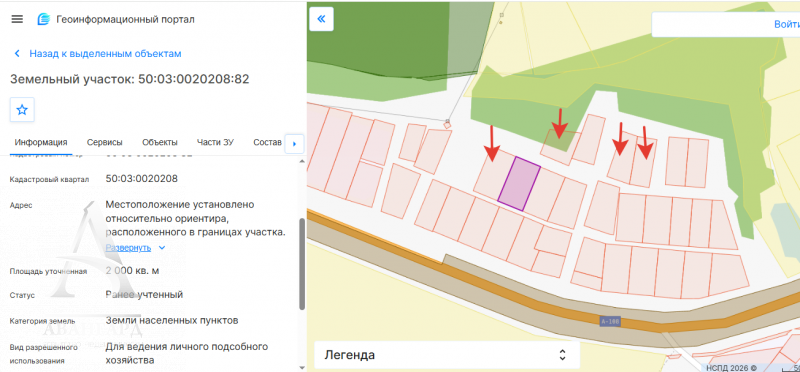Click the Кадастровый квартал label
This screenshot has width=800, height=372.
49,180
